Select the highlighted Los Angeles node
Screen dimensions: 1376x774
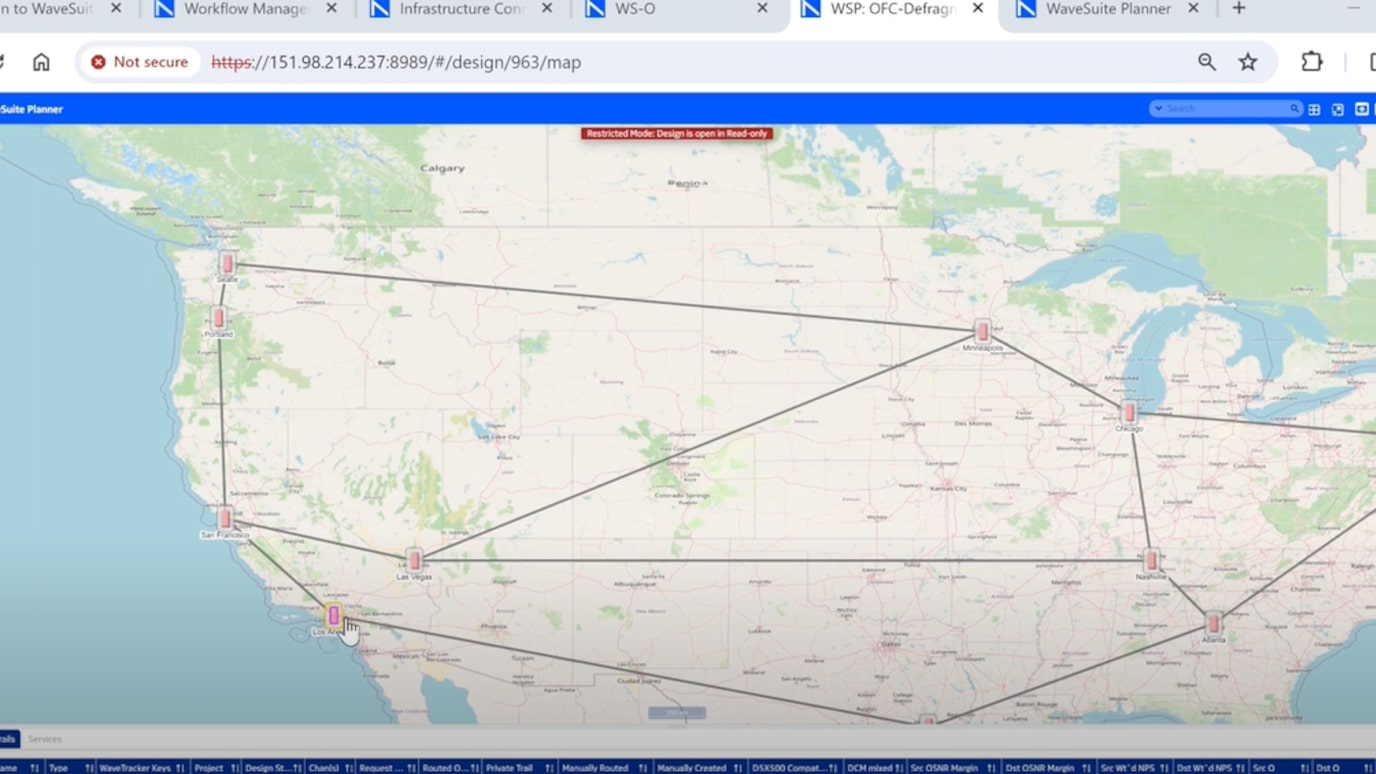click(x=334, y=616)
